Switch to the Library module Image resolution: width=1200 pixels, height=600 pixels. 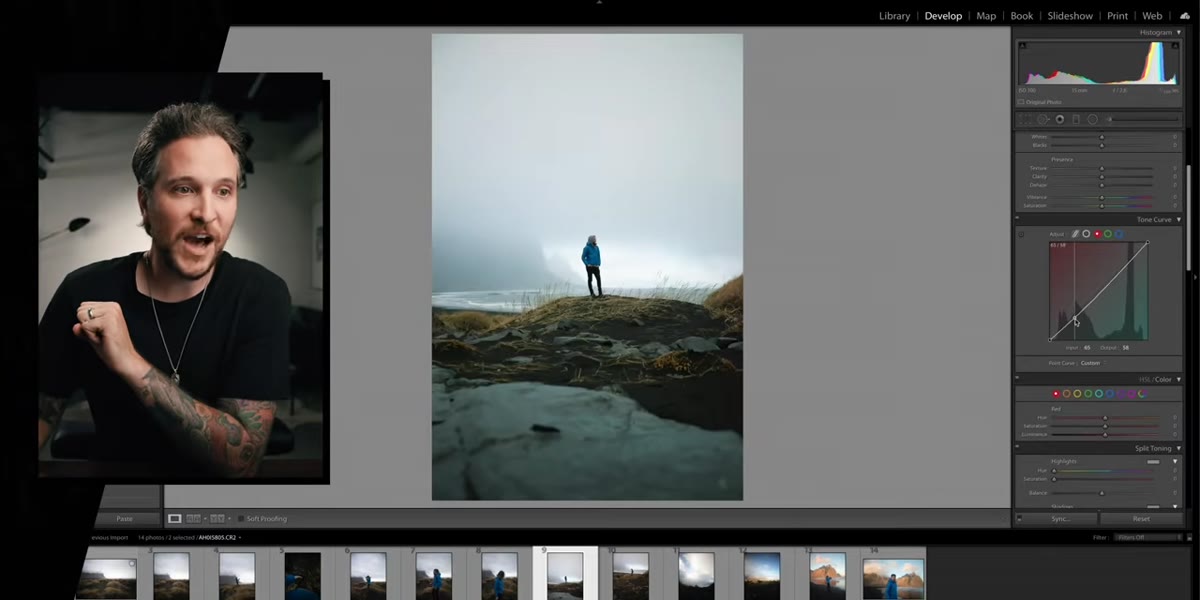coord(894,16)
